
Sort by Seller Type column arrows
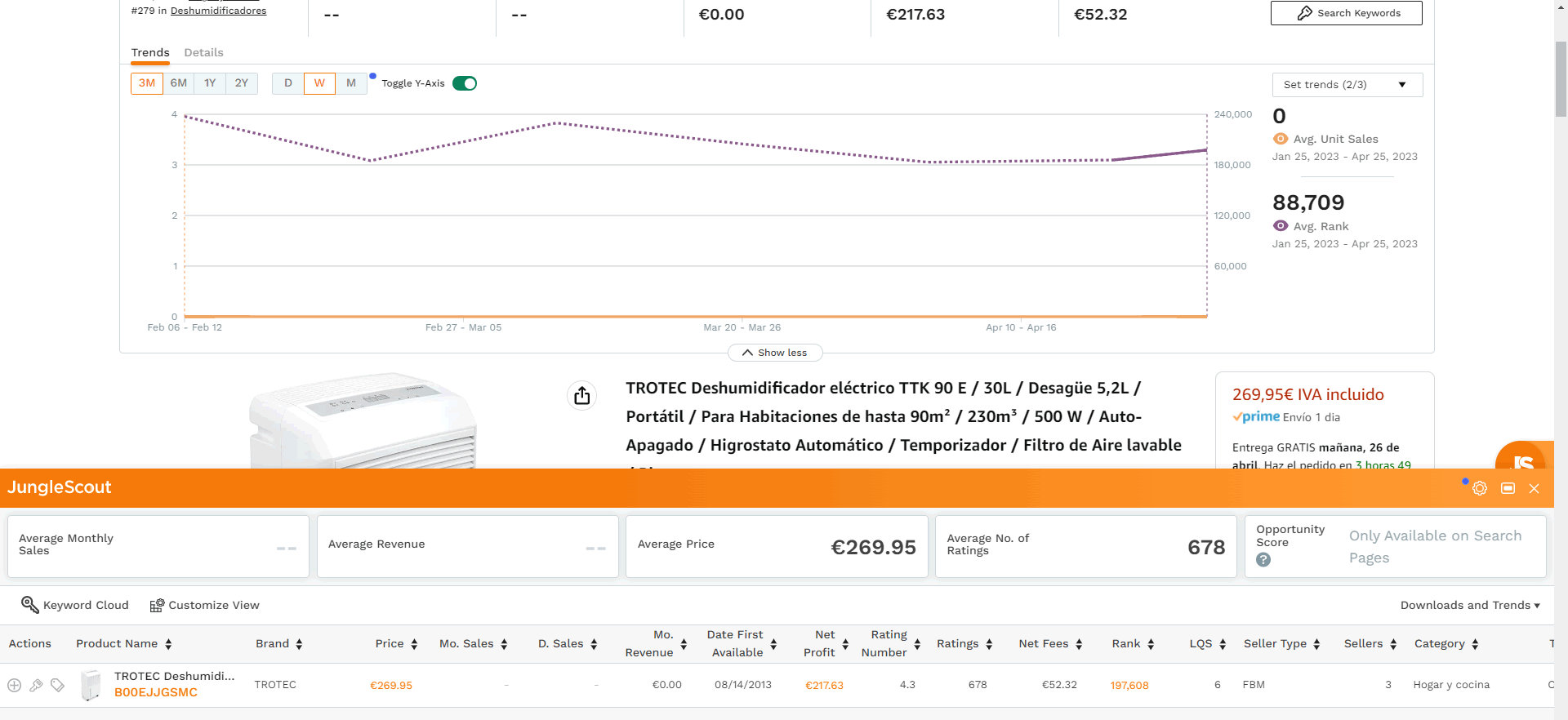(1316, 644)
